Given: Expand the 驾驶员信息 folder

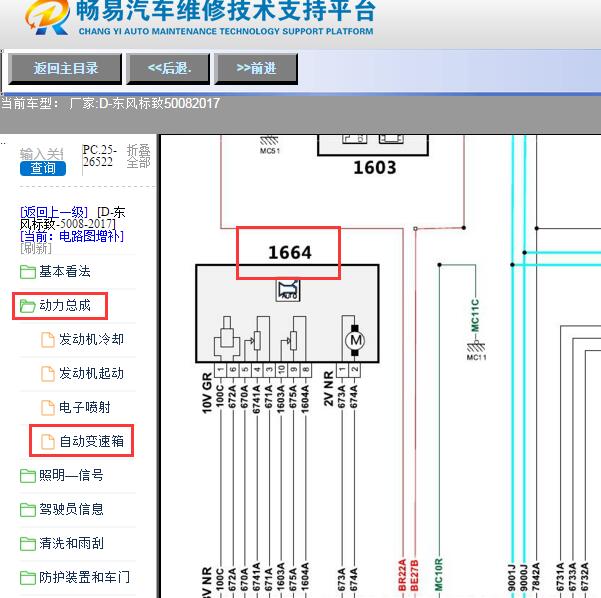Looking at the screenshot, I should click(x=71, y=509).
